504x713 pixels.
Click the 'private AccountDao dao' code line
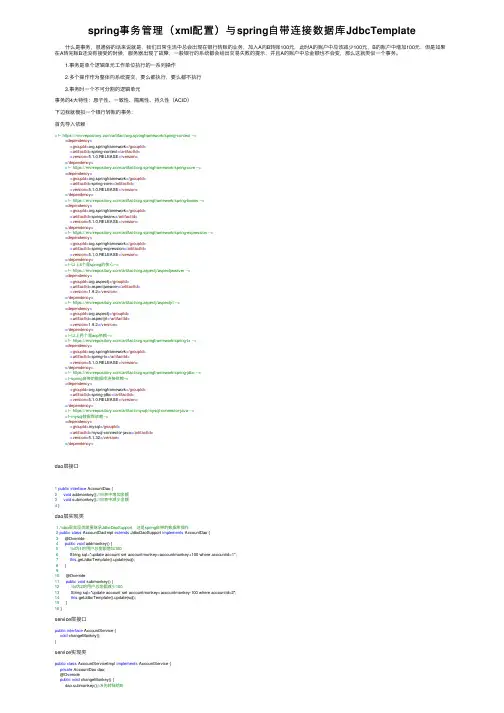click(x=82, y=670)
